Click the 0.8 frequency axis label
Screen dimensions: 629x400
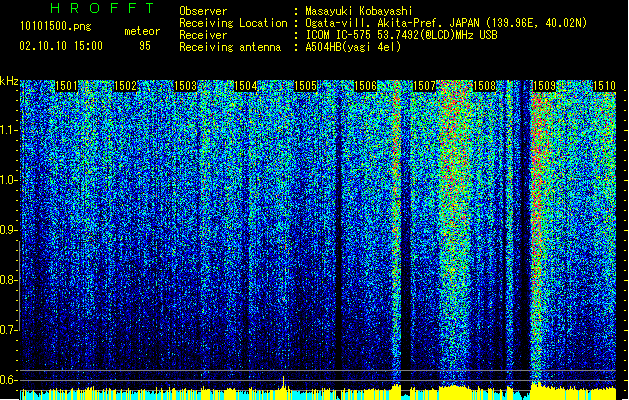9,280
